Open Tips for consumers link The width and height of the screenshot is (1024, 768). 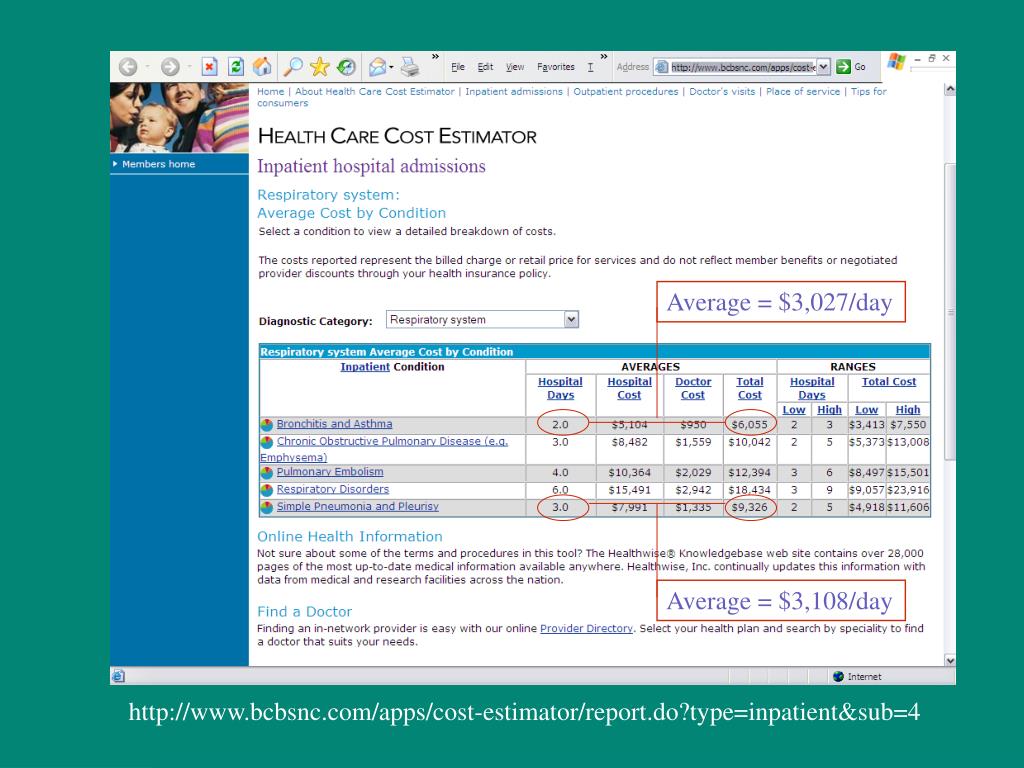pyautogui.click(x=869, y=91)
